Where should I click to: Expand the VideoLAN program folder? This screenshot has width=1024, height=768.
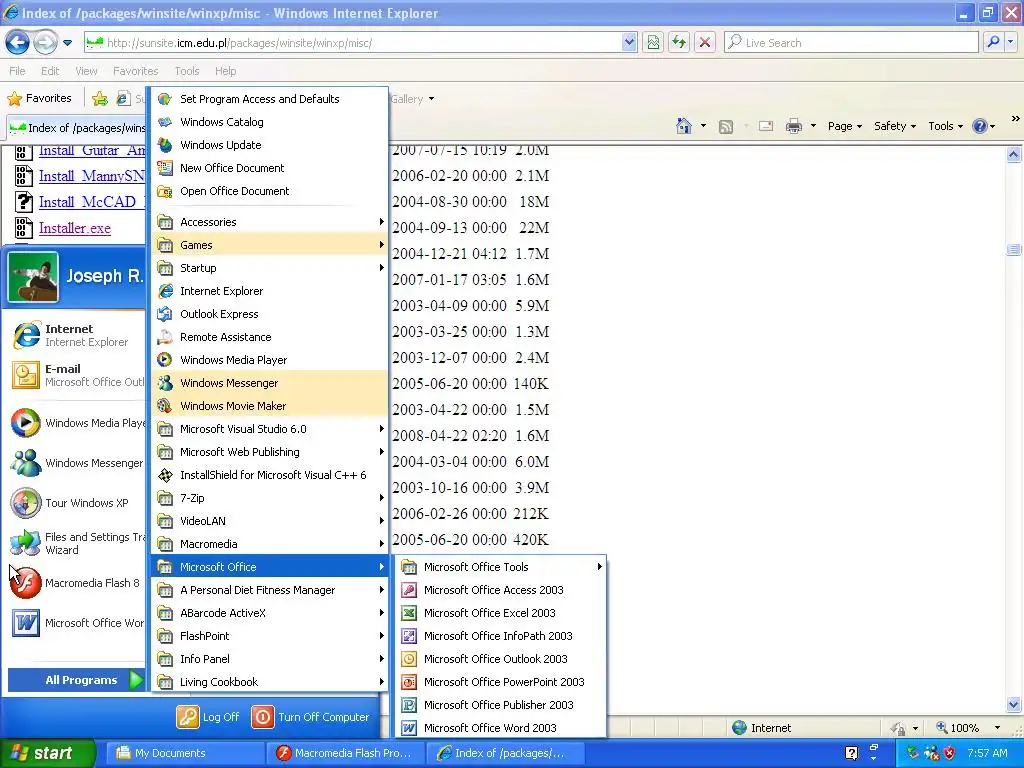[x=270, y=520]
